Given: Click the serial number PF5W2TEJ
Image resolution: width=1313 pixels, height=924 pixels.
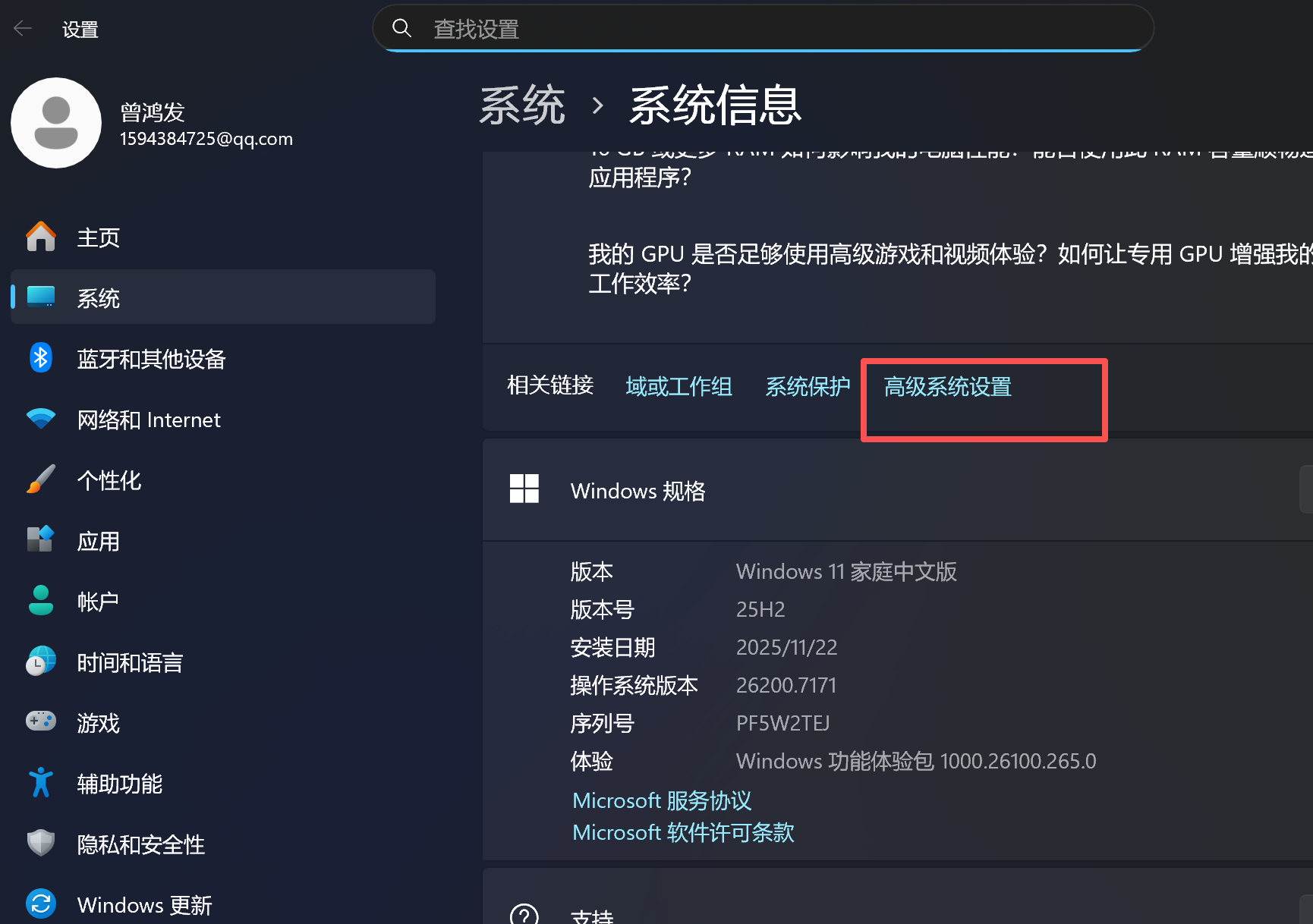Looking at the screenshot, I should tap(782, 723).
